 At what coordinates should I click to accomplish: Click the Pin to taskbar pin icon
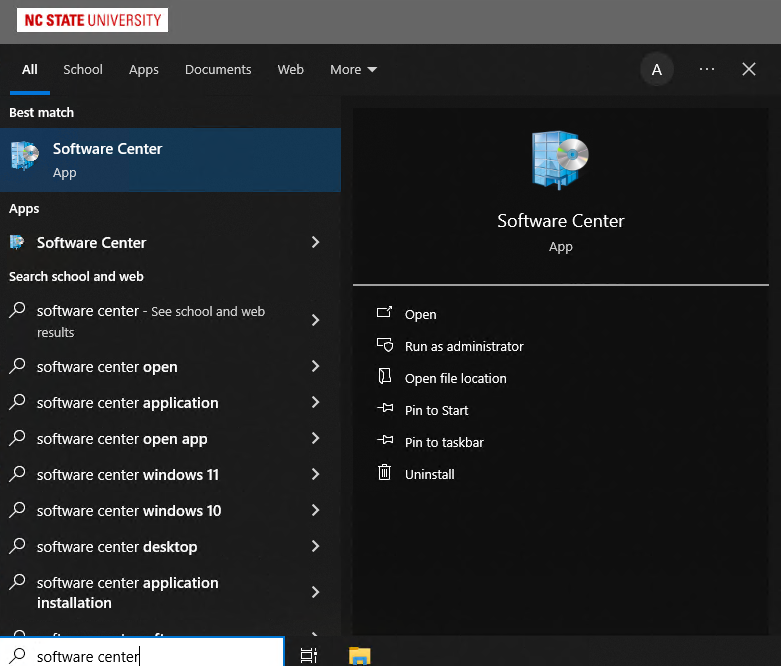(x=385, y=442)
